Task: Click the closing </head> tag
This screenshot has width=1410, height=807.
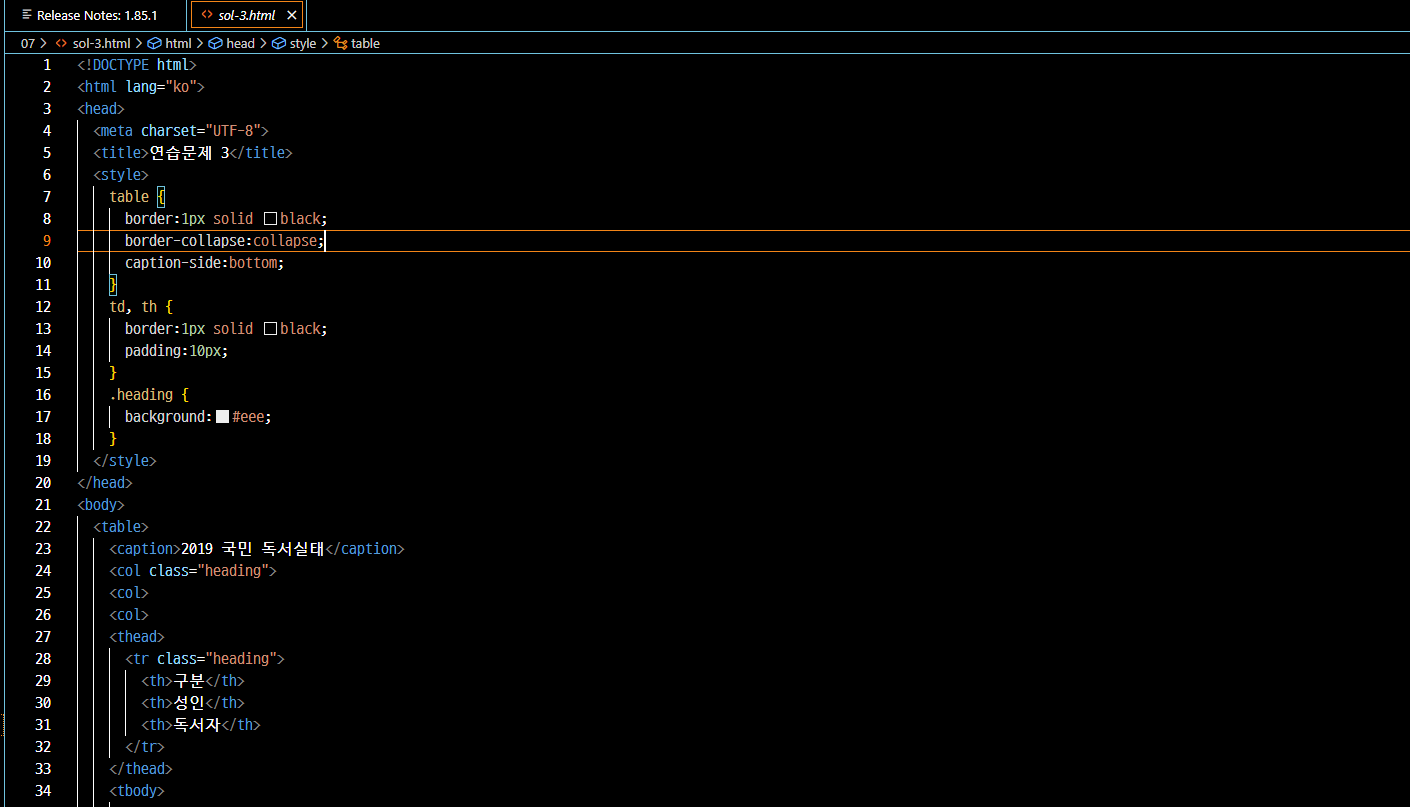Action: click(x=105, y=483)
